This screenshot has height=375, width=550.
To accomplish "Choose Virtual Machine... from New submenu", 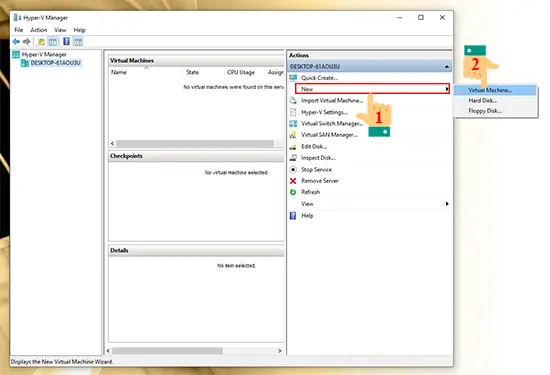I will [x=495, y=90].
